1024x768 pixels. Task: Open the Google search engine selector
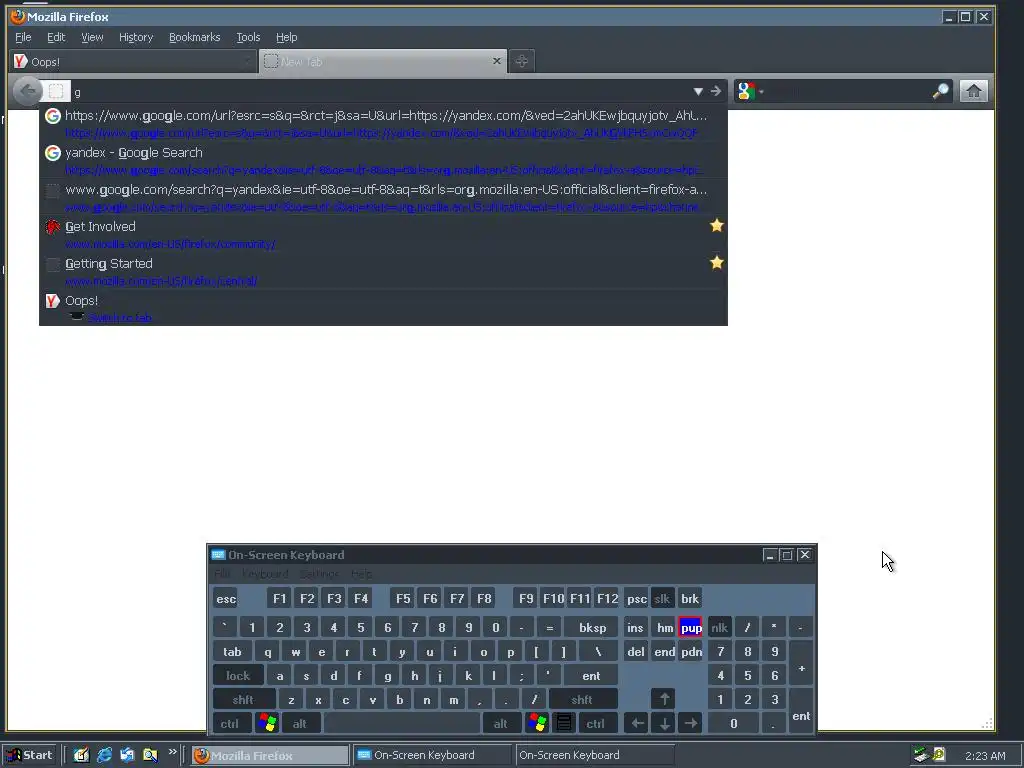(x=749, y=91)
